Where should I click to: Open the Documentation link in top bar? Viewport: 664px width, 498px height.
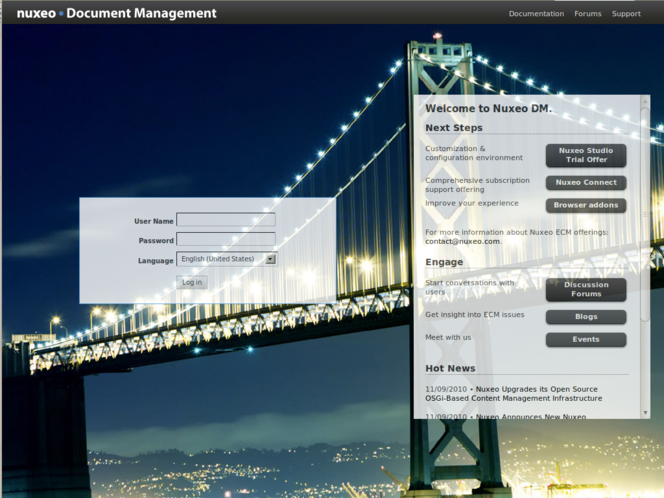pyautogui.click(x=536, y=14)
